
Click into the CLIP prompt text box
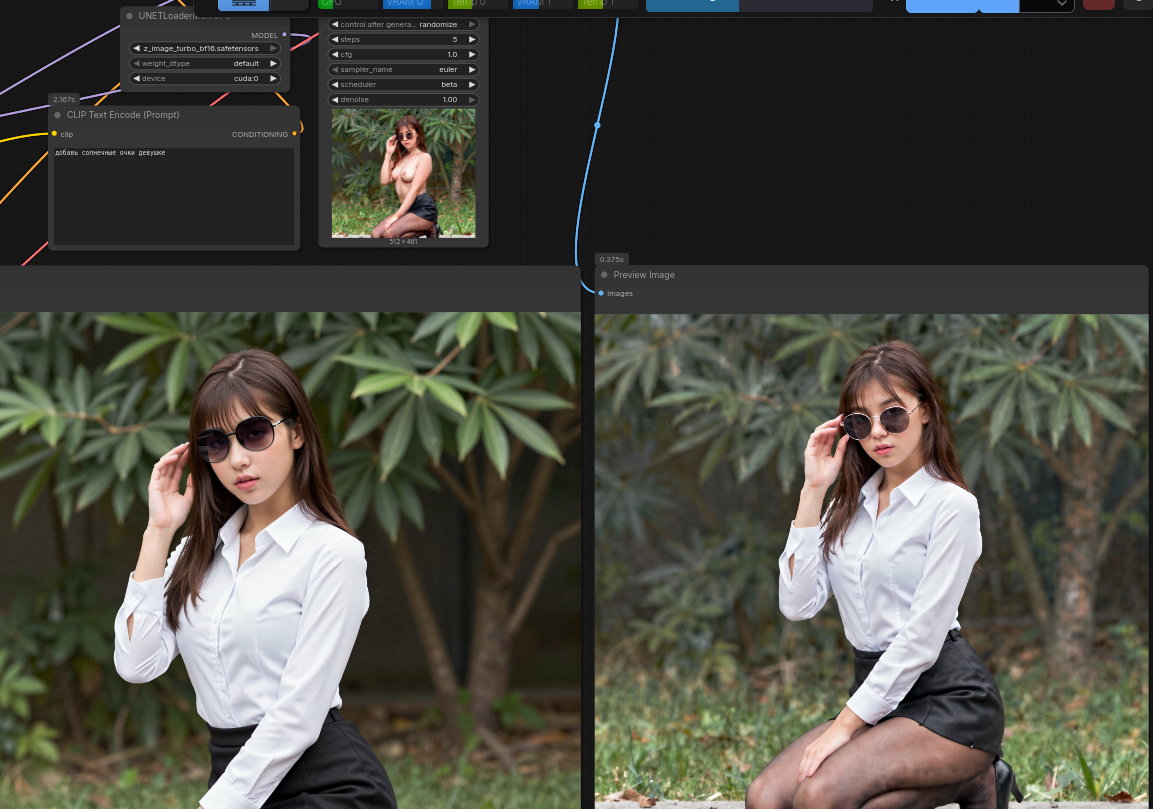pyautogui.click(x=174, y=196)
